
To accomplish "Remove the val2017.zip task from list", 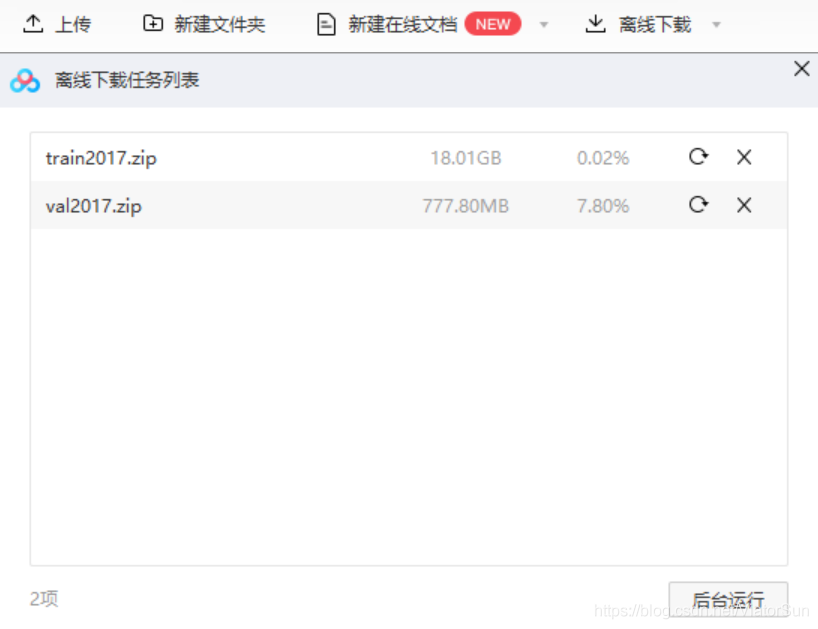I will pos(744,205).
